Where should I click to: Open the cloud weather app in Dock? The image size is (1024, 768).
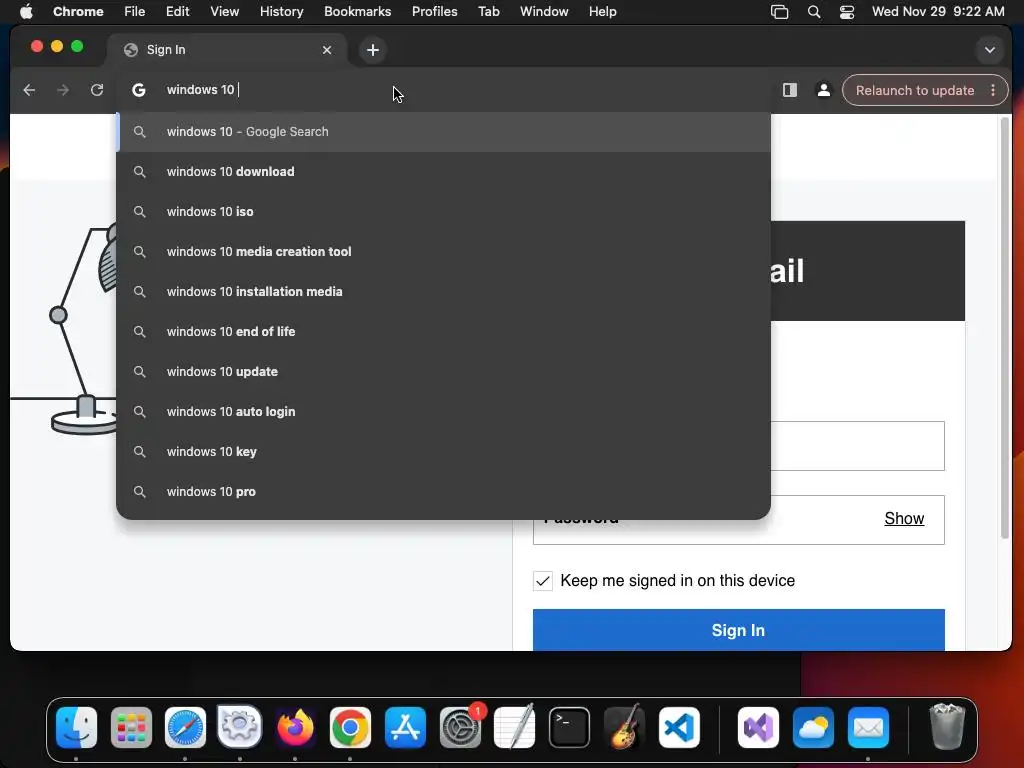(x=813, y=727)
